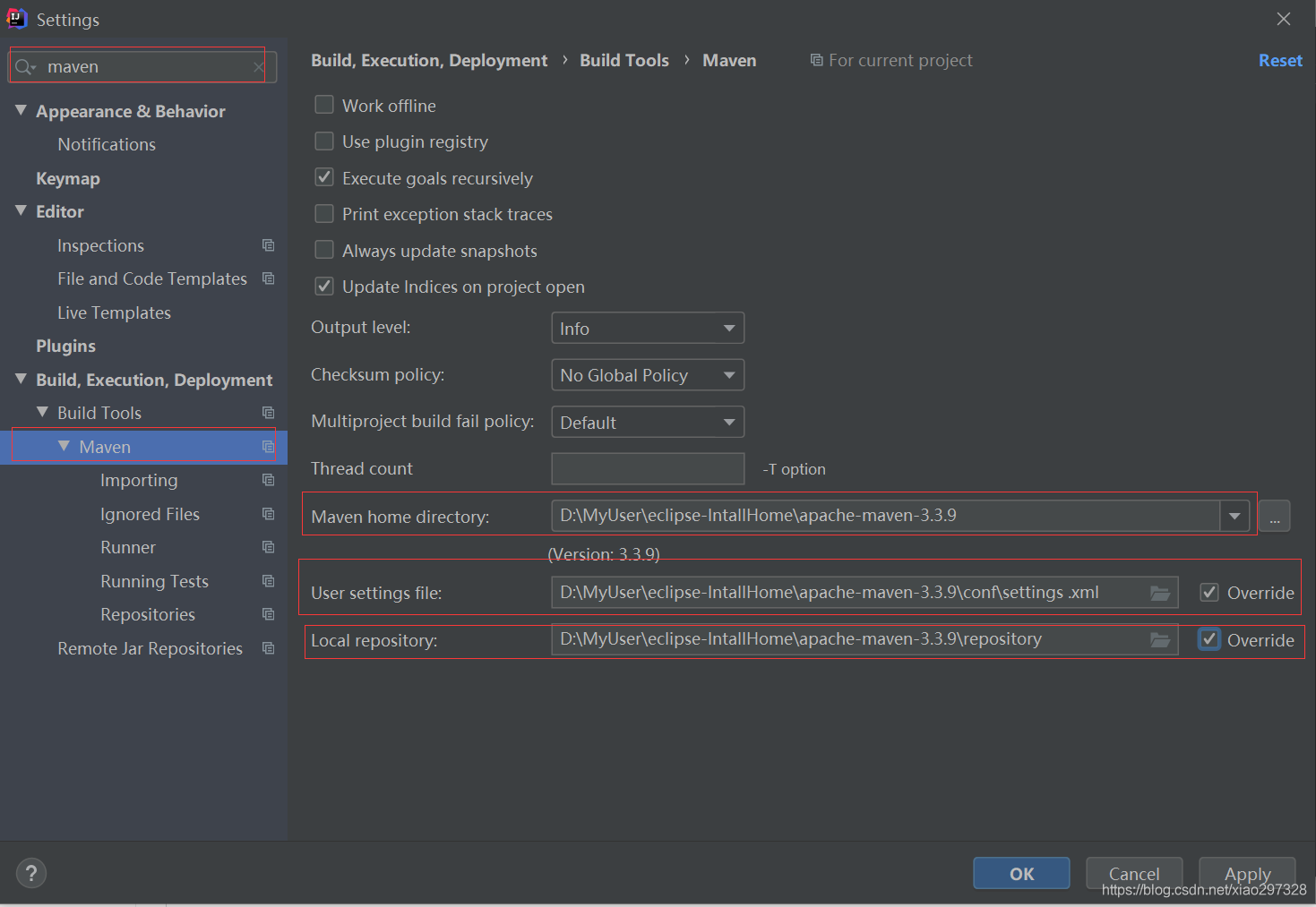Click the Local repository path field
Image resolution: width=1316 pixels, height=907 pixels.
click(864, 639)
